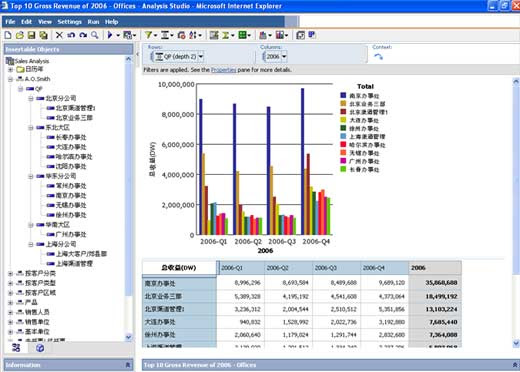
Task: Save analysis with the floppy disk icon
Action: (31, 35)
